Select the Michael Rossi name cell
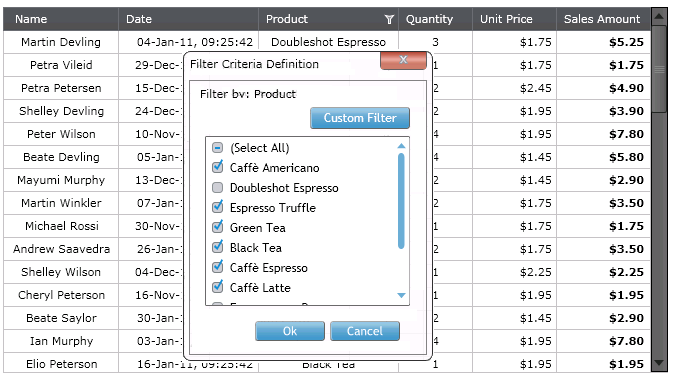 point(61,226)
